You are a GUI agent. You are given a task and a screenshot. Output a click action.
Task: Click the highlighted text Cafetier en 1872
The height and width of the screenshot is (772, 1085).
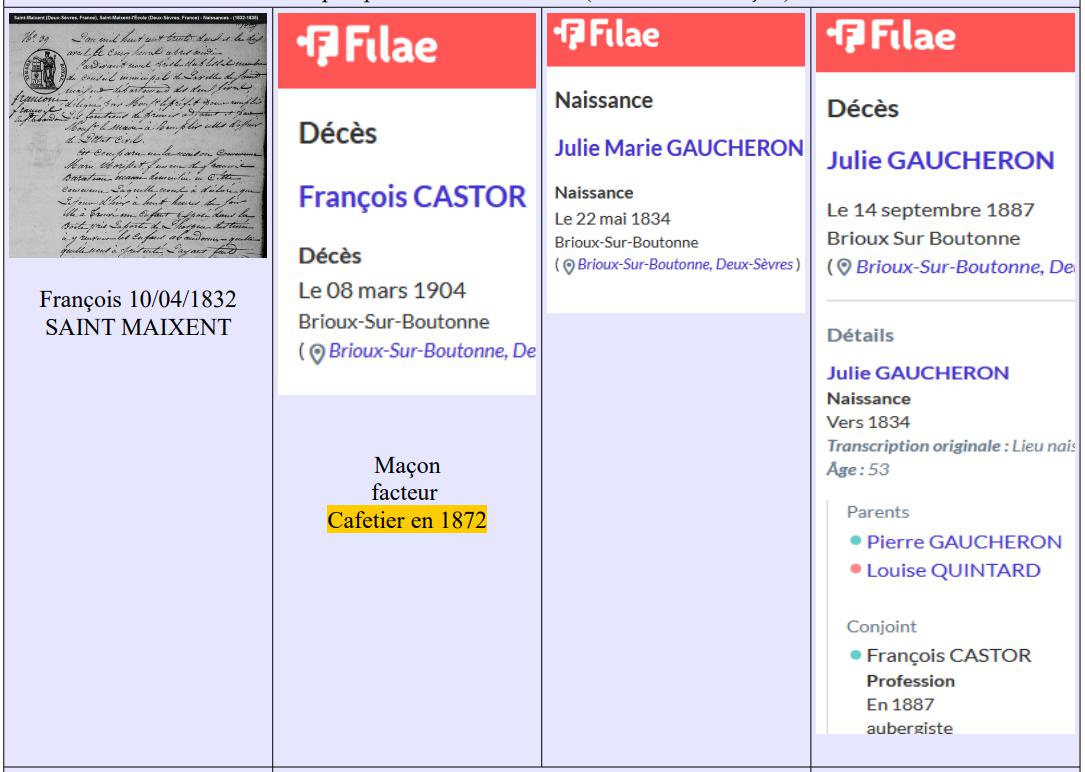[x=407, y=520]
